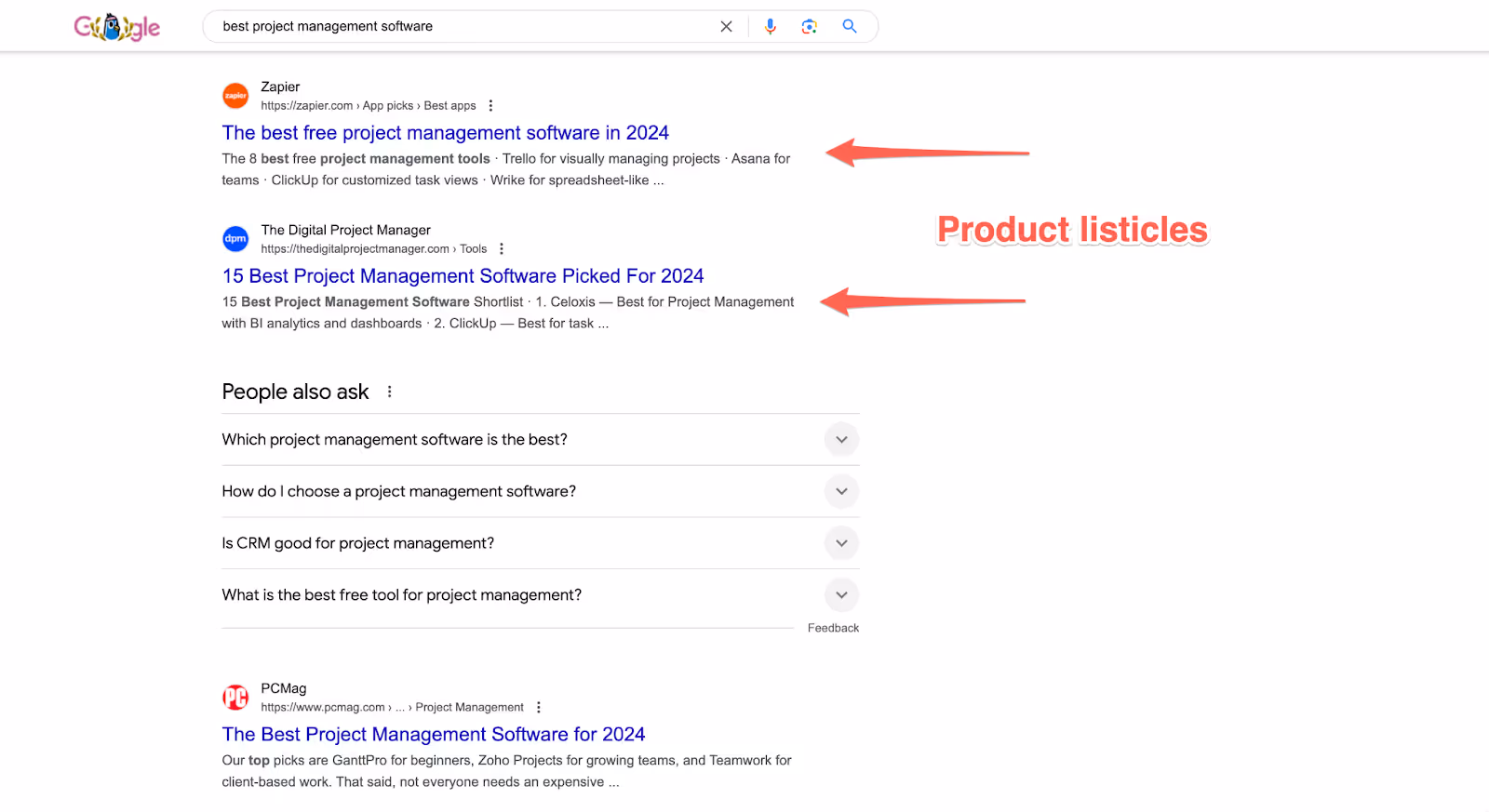Click the Zapier favicon
This screenshot has height=812, width=1489.
(x=235, y=95)
